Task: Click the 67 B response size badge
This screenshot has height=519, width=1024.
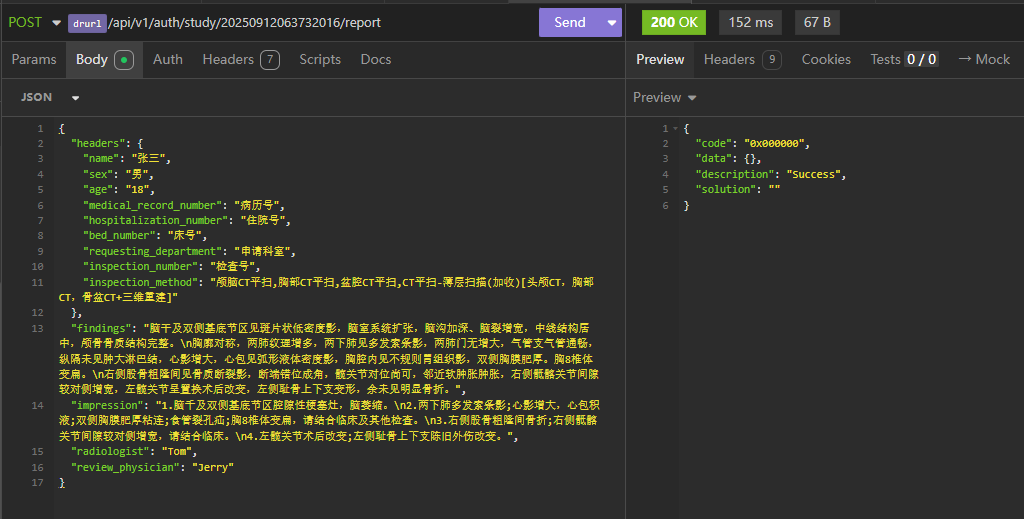Action: click(x=817, y=22)
